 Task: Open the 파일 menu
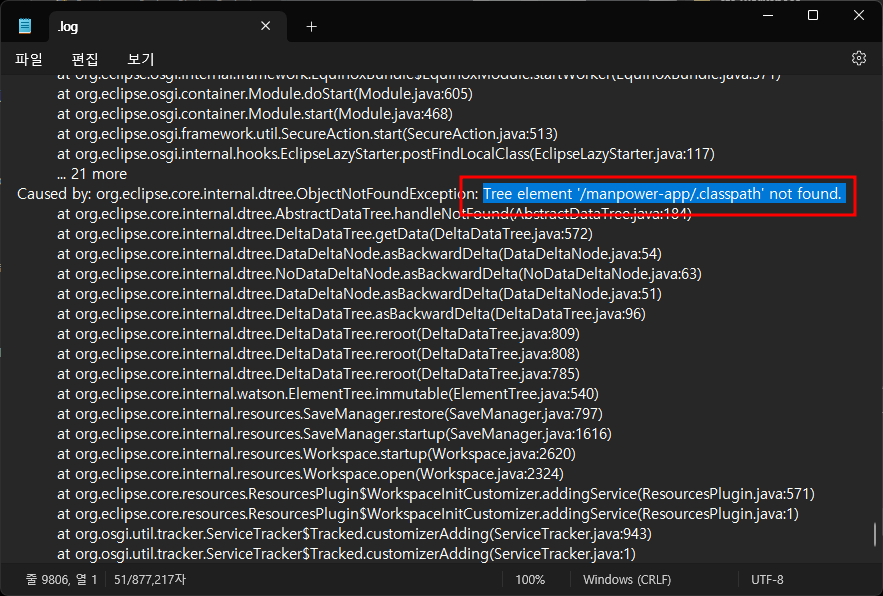click(29, 59)
